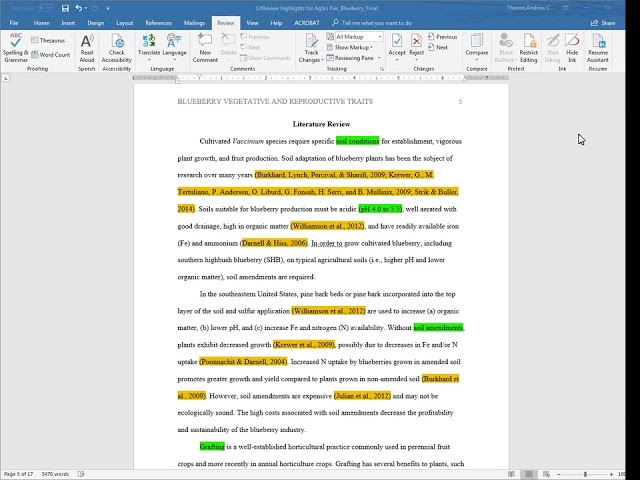Image resolution: width=640 pixels, height=480 pixels.
Task: Open the Layout tab
Action: tap(124, 23)
